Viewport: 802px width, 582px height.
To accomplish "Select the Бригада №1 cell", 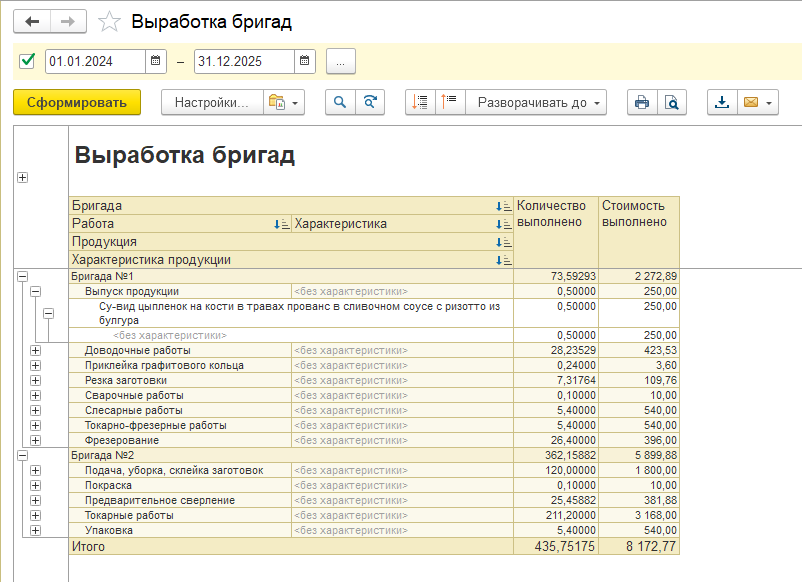I will (x=291, y=276).
